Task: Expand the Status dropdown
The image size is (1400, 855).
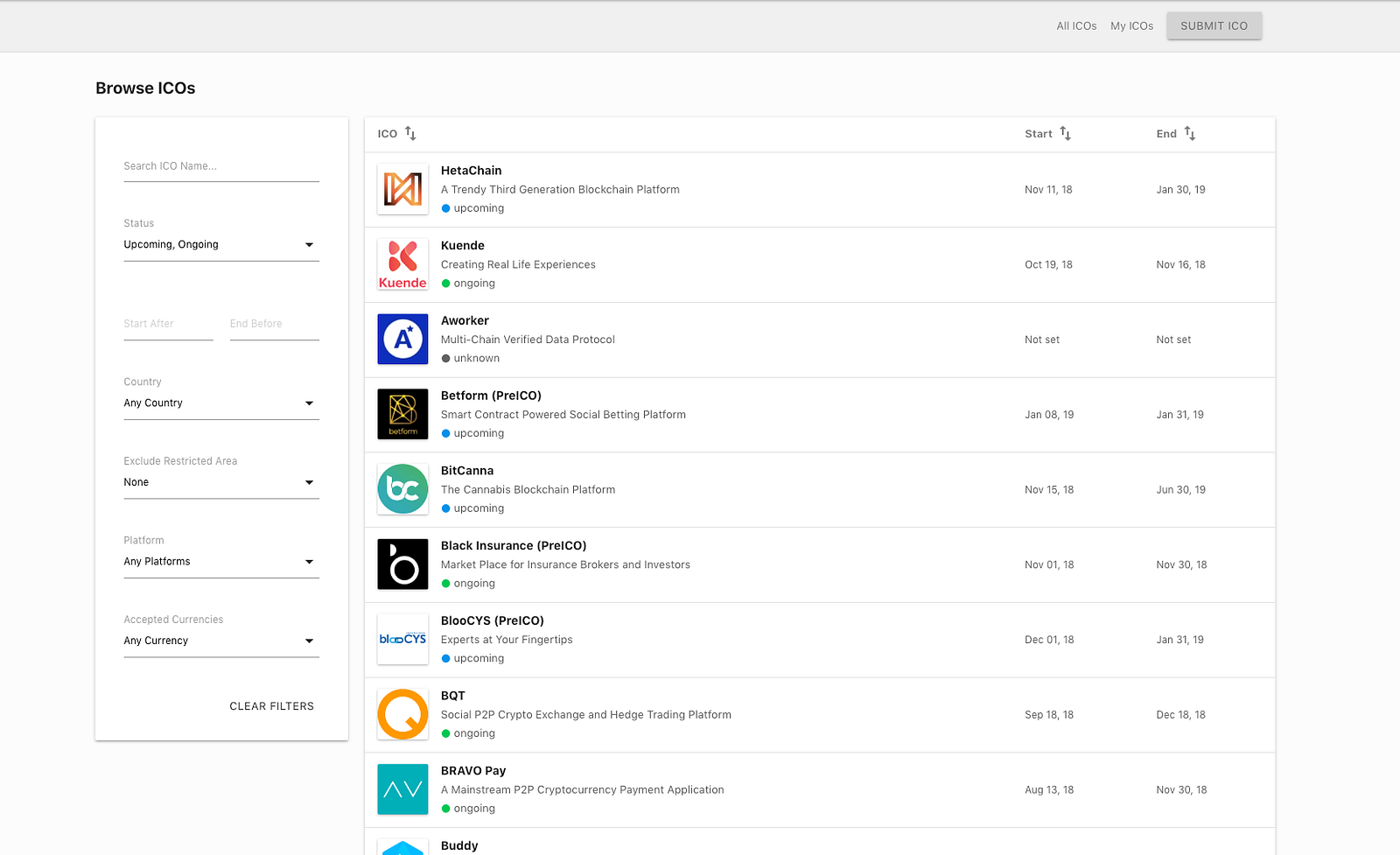Action: point(220,245)
